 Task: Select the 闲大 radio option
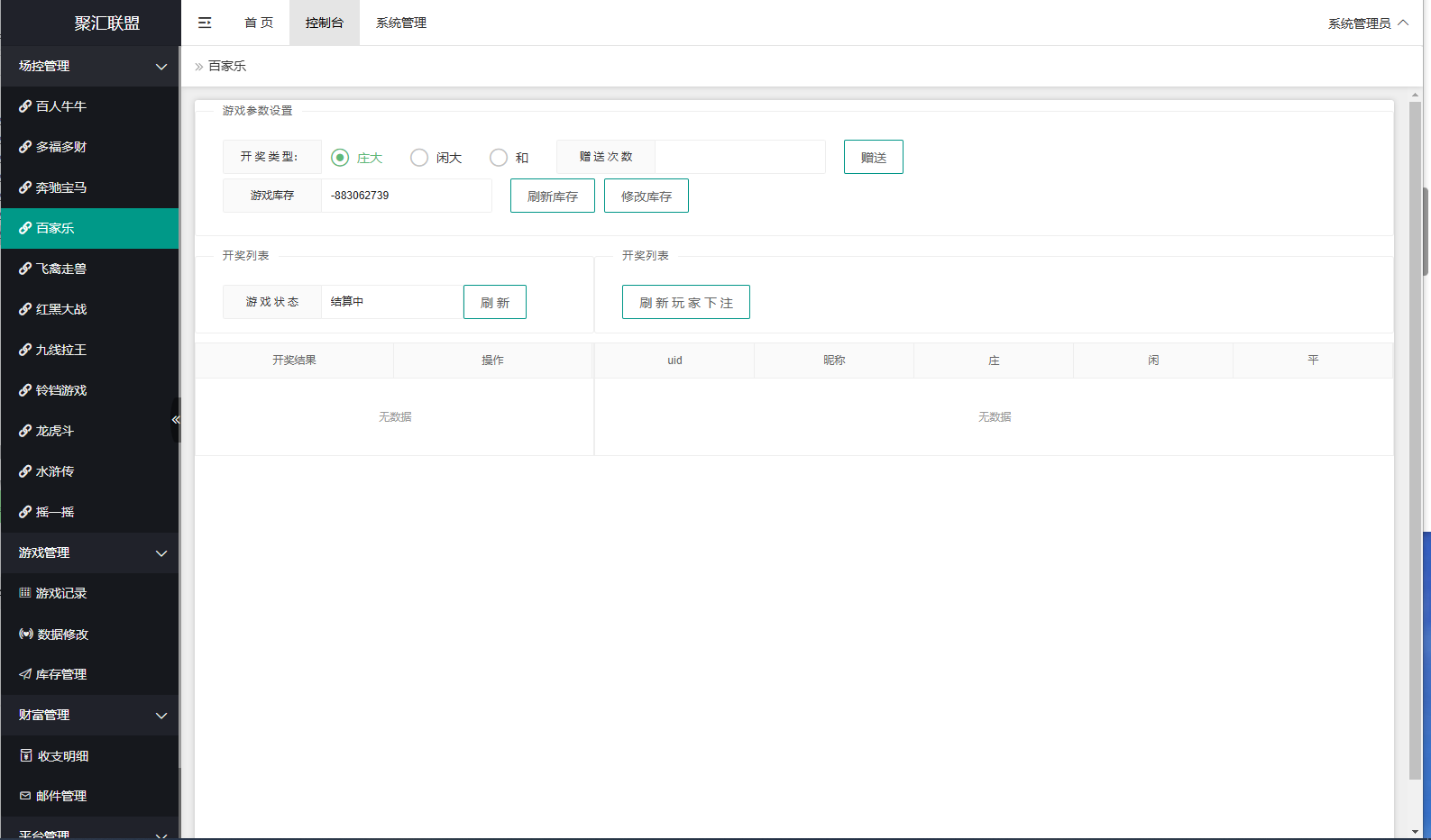419,158
